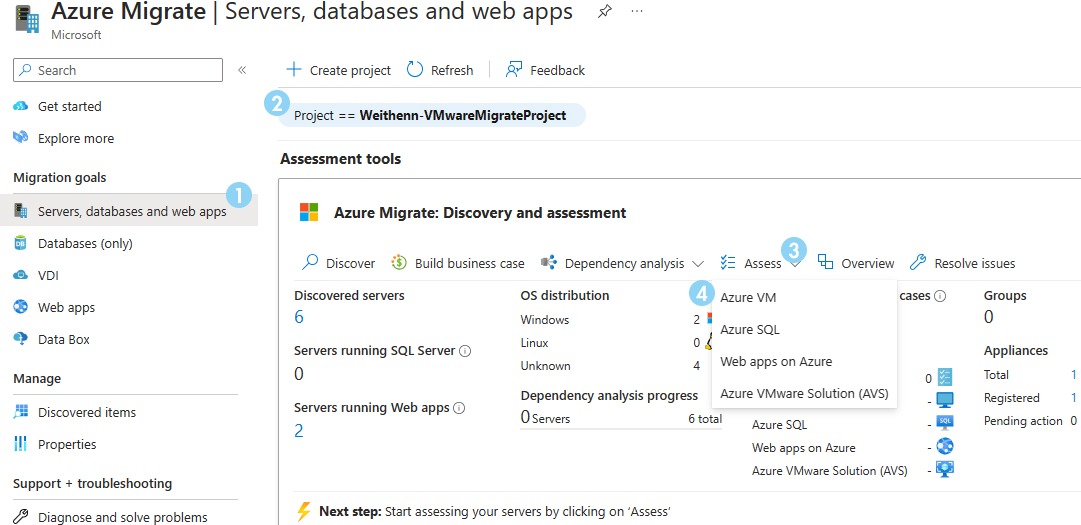The image size is (1081, 525).
Task: Click Discover in assessment toolbar
Action: (x=339, y=263)
